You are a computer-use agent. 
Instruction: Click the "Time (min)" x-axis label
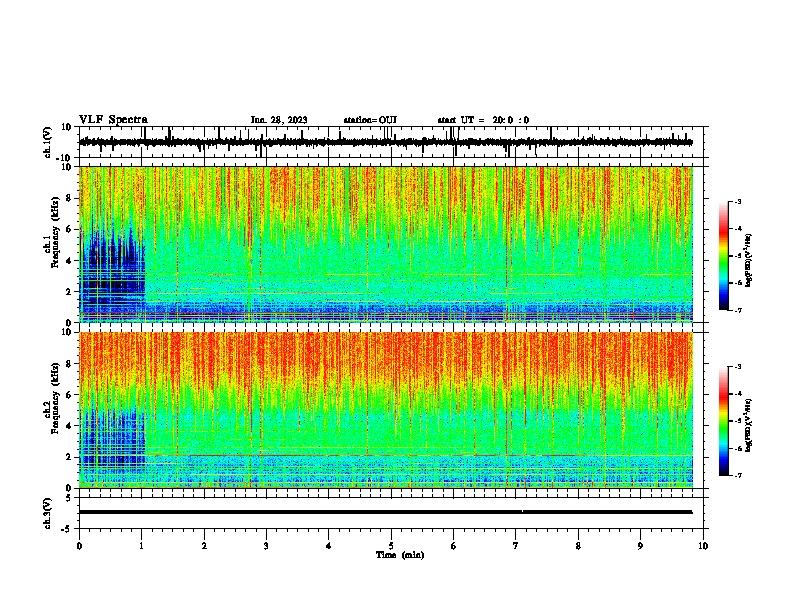click(x=400, y=555)
